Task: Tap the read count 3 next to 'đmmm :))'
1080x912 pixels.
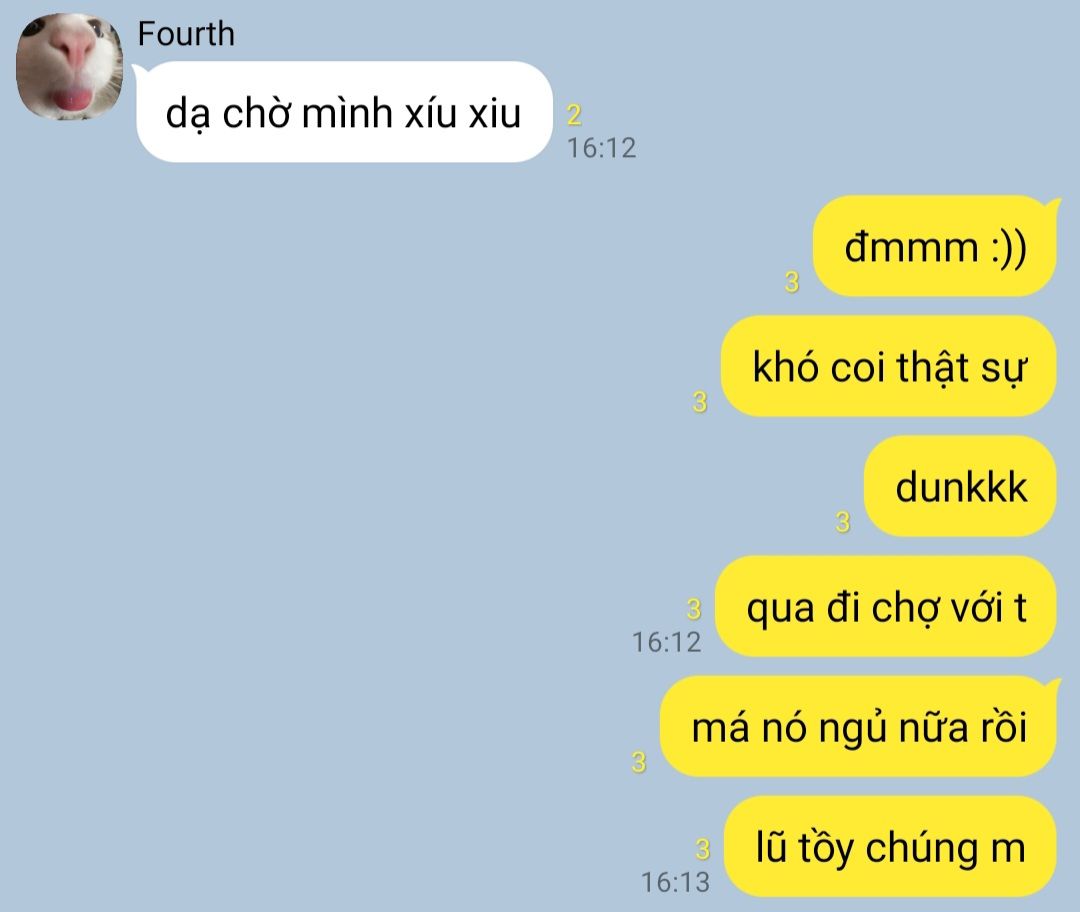Action: (x=792, y=282)
